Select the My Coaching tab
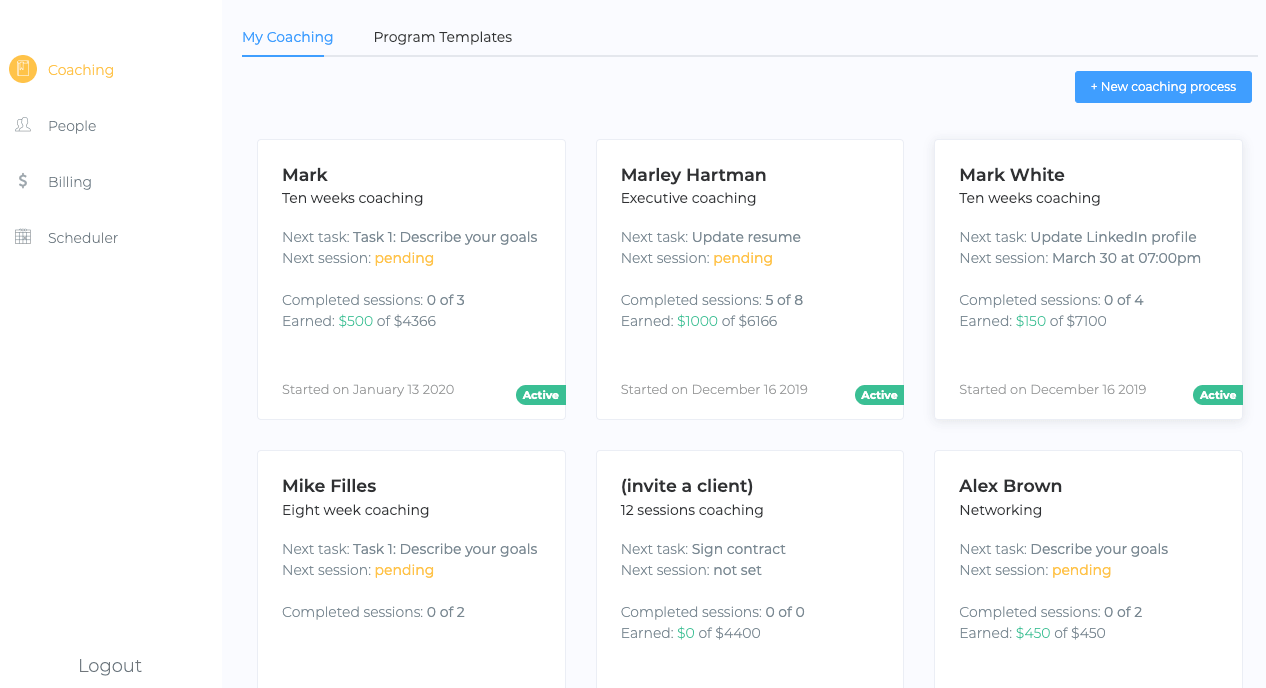 [287, 37]
